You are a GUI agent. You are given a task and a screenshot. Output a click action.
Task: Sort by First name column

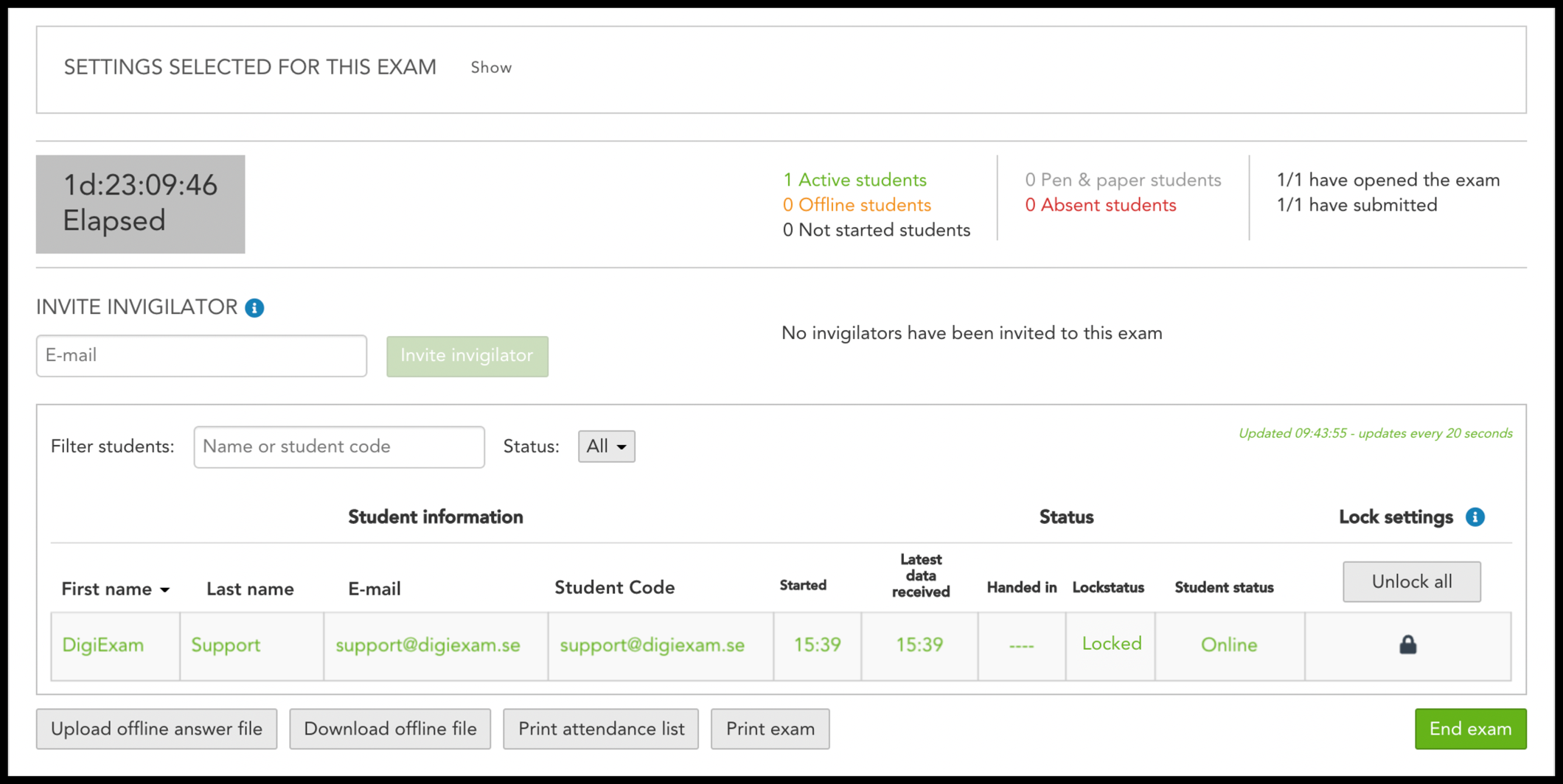tap(115, 589)
